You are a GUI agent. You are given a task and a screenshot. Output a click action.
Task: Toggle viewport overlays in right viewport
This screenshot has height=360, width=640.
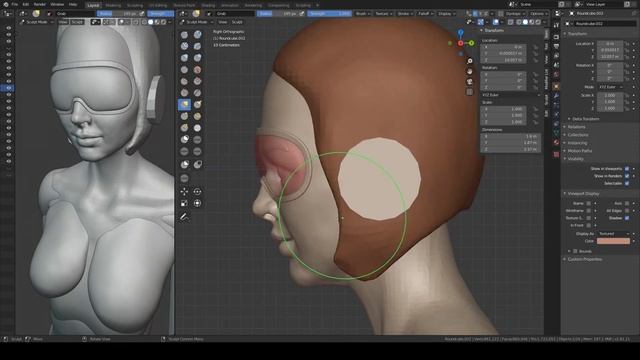tap(496, 22)
